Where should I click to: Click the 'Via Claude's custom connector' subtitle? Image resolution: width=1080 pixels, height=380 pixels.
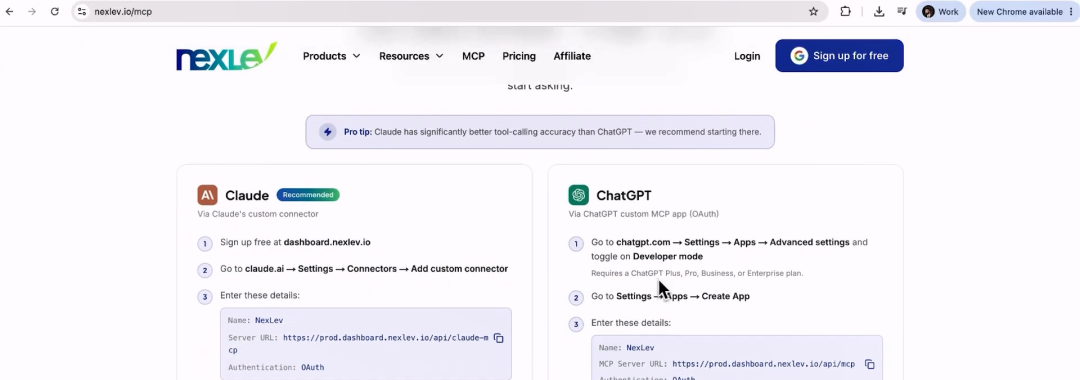pyautogui.click(x=258, y=214)
